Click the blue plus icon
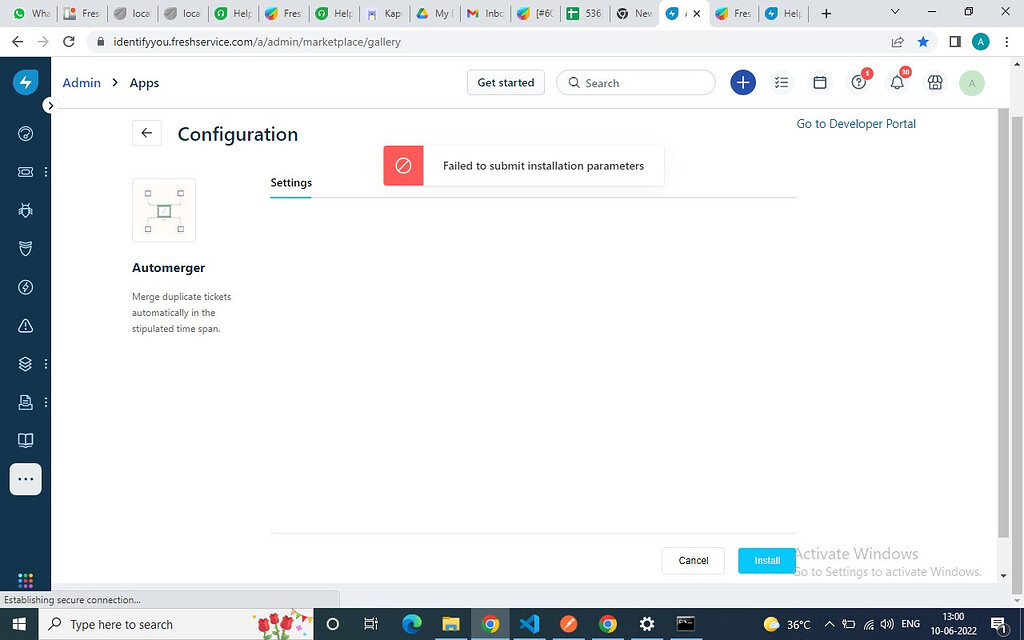Screen dimensions: 1024x640 (743, 82)
